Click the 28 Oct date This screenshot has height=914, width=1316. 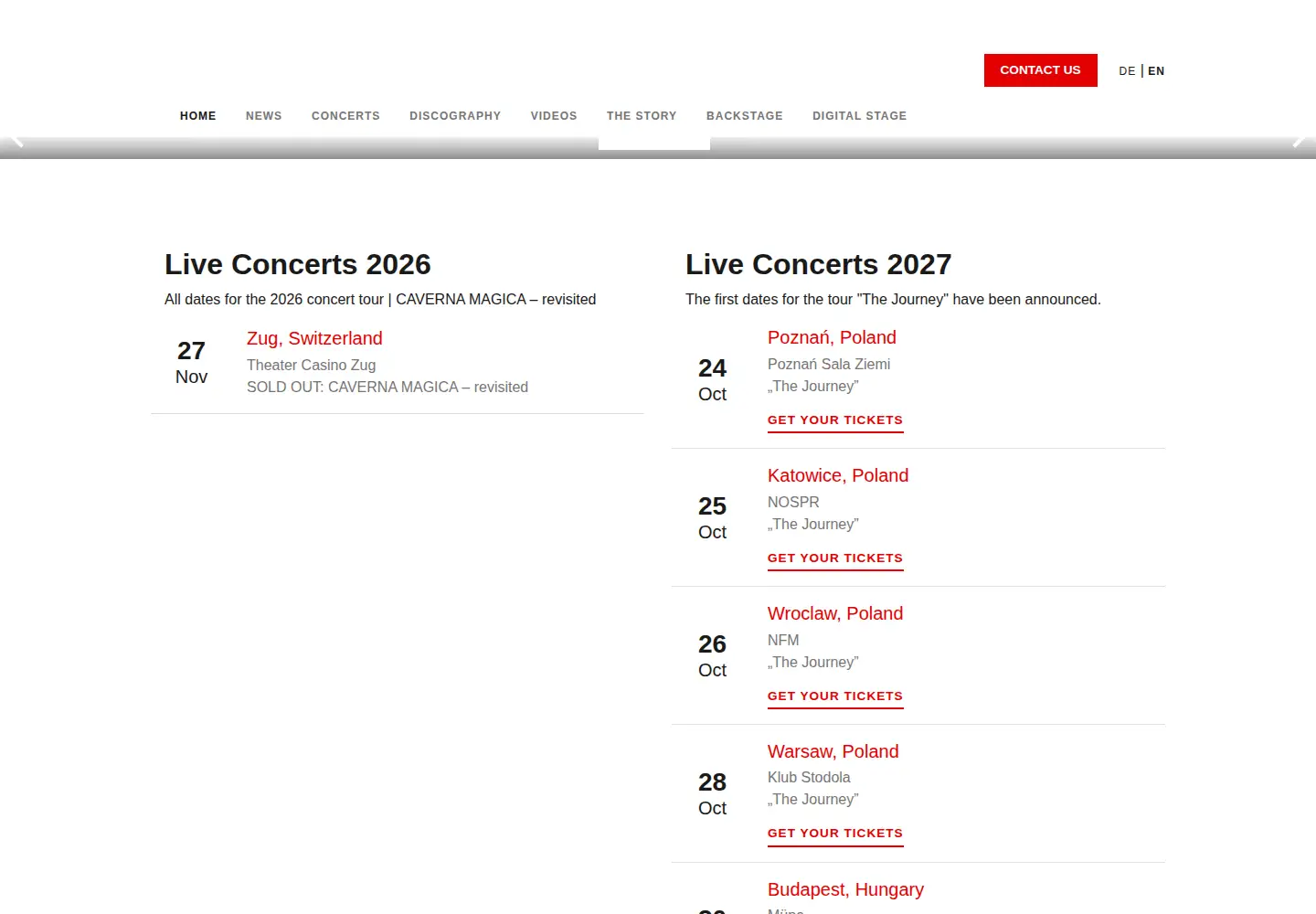pos(712,794)
